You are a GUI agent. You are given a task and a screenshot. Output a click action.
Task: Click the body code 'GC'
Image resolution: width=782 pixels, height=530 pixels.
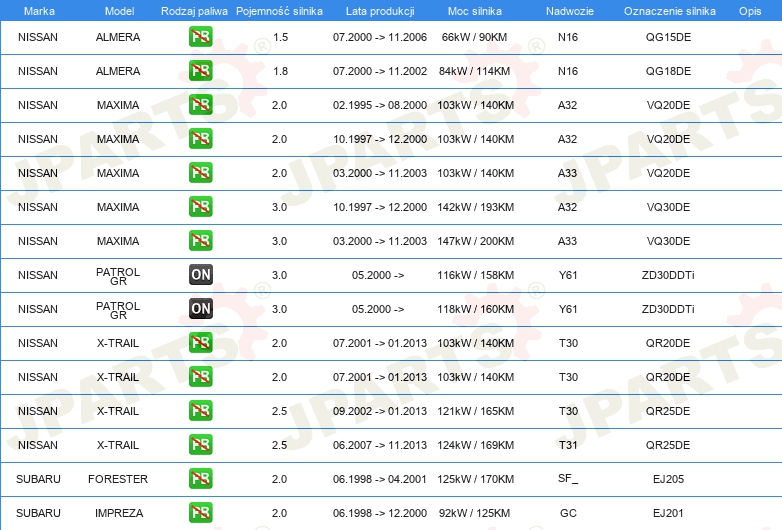tap(568, 513)
